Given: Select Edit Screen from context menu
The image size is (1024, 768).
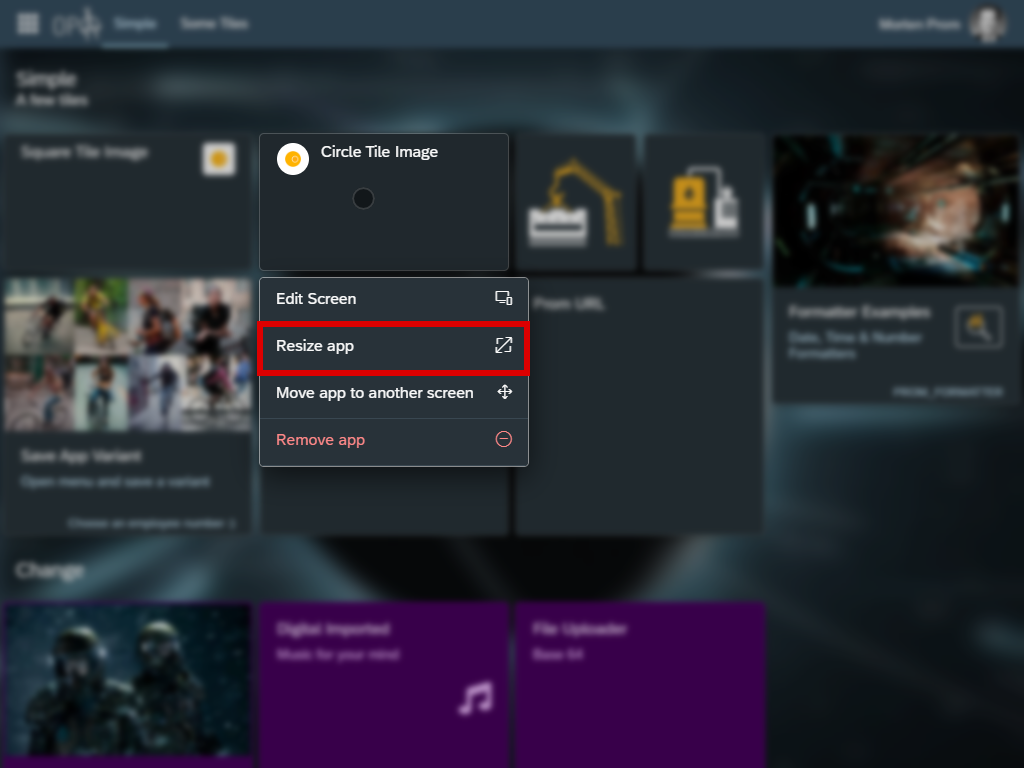Looking at the screenshot, I should click(316, 299).
